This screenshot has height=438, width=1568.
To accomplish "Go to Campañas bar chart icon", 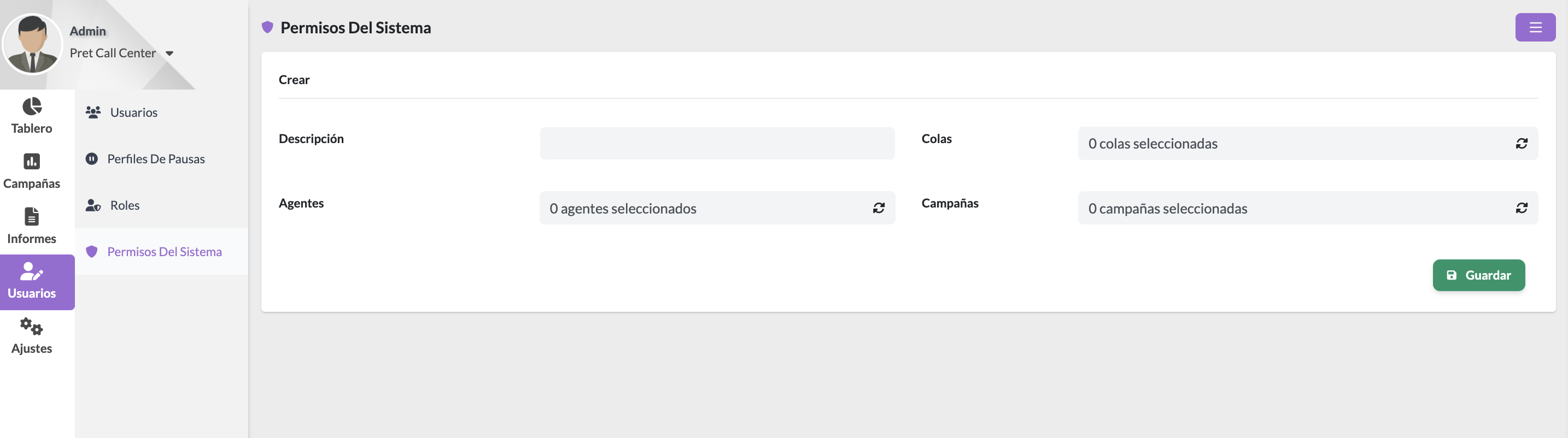I will [x=32, y=161].
